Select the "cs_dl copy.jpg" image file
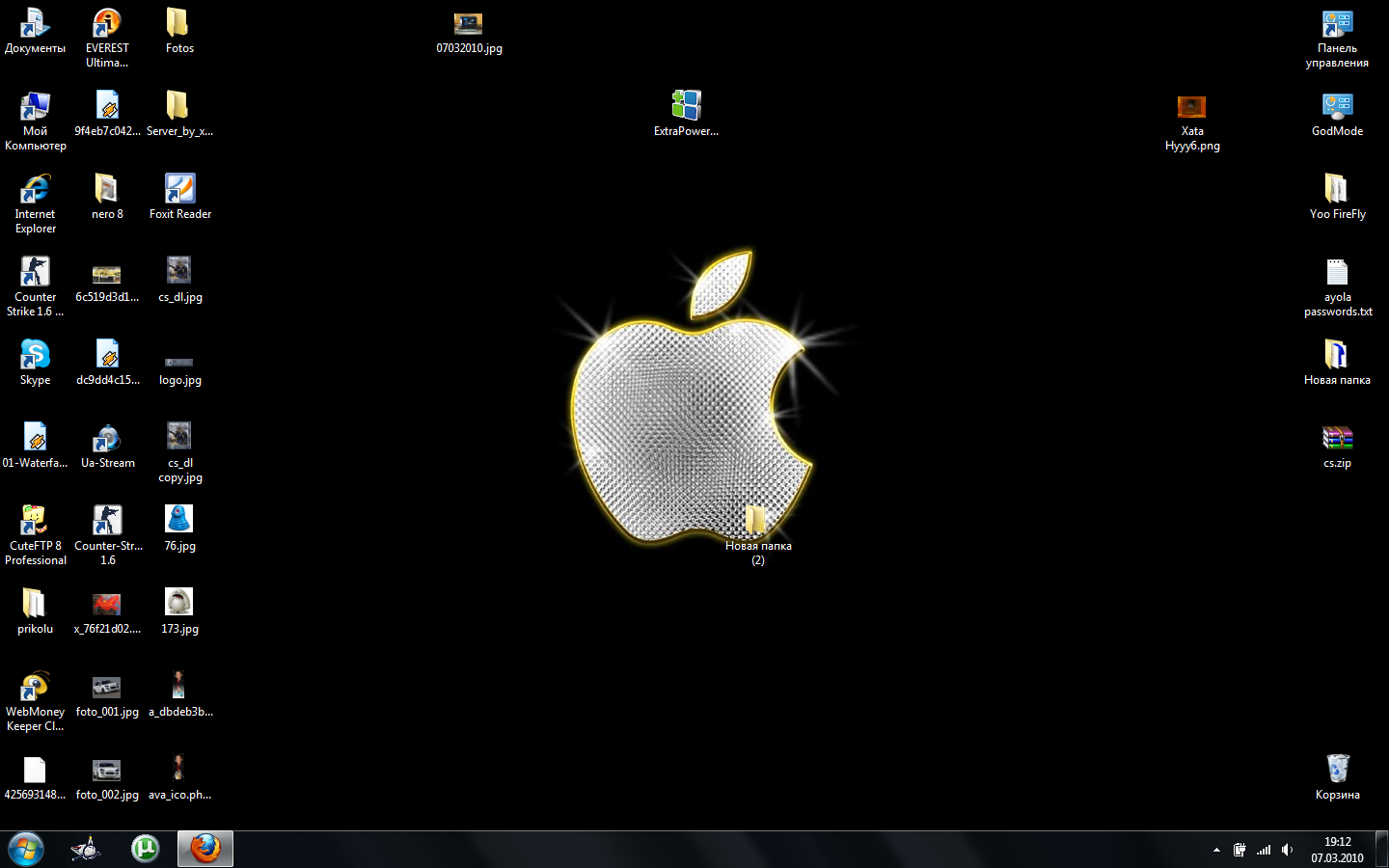 point(179,452)
